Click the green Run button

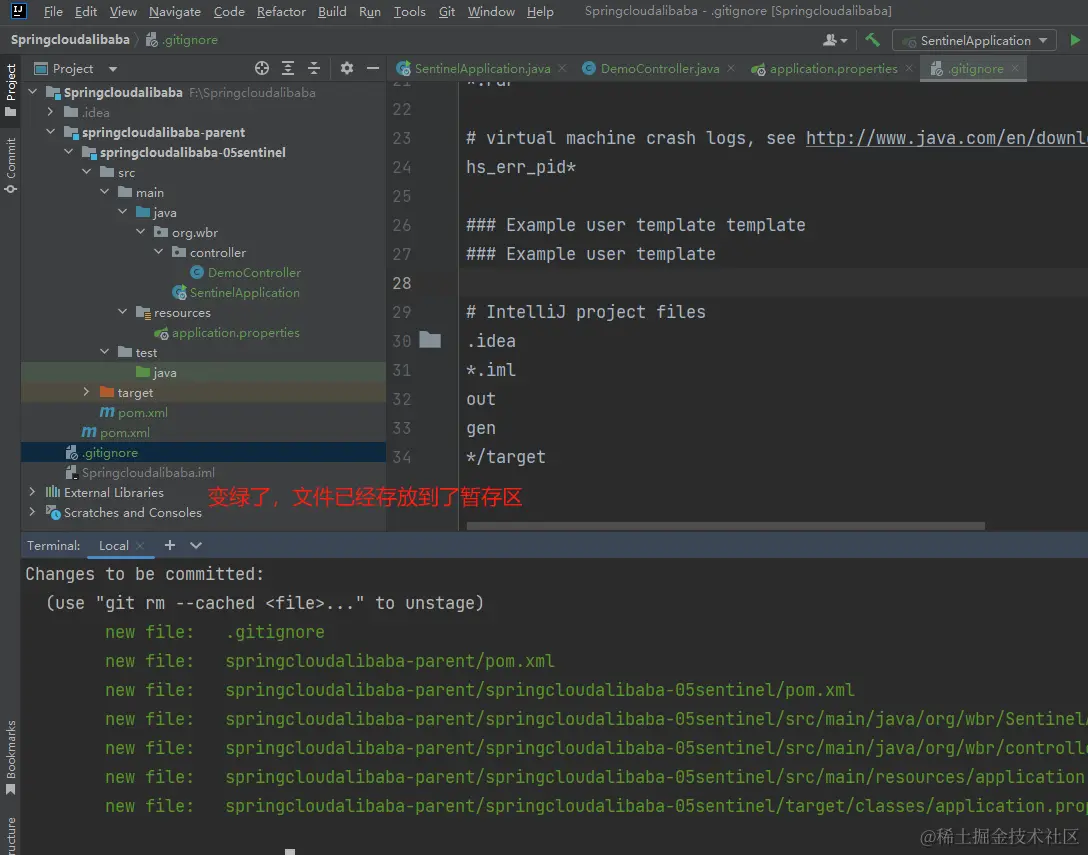1075,40
